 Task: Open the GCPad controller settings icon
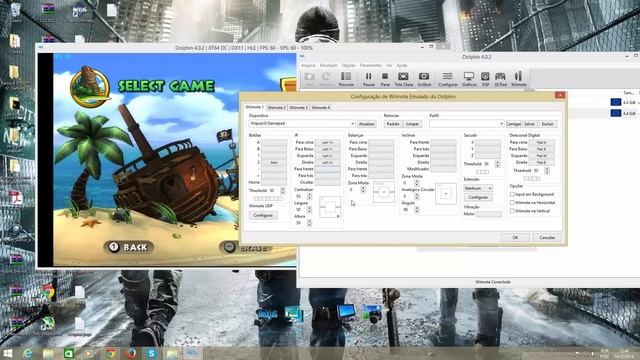coord(500,78)
